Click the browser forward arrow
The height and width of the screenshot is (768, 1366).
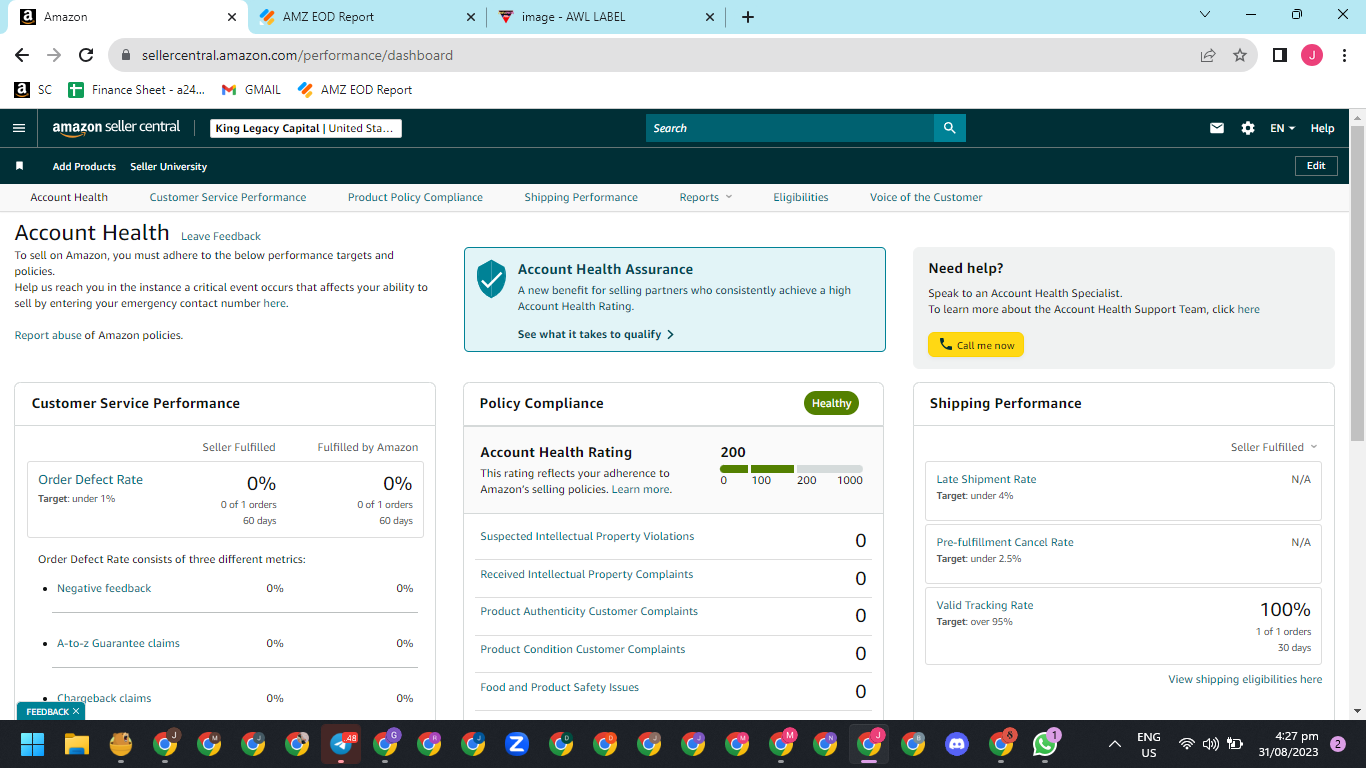click(54, 55)
